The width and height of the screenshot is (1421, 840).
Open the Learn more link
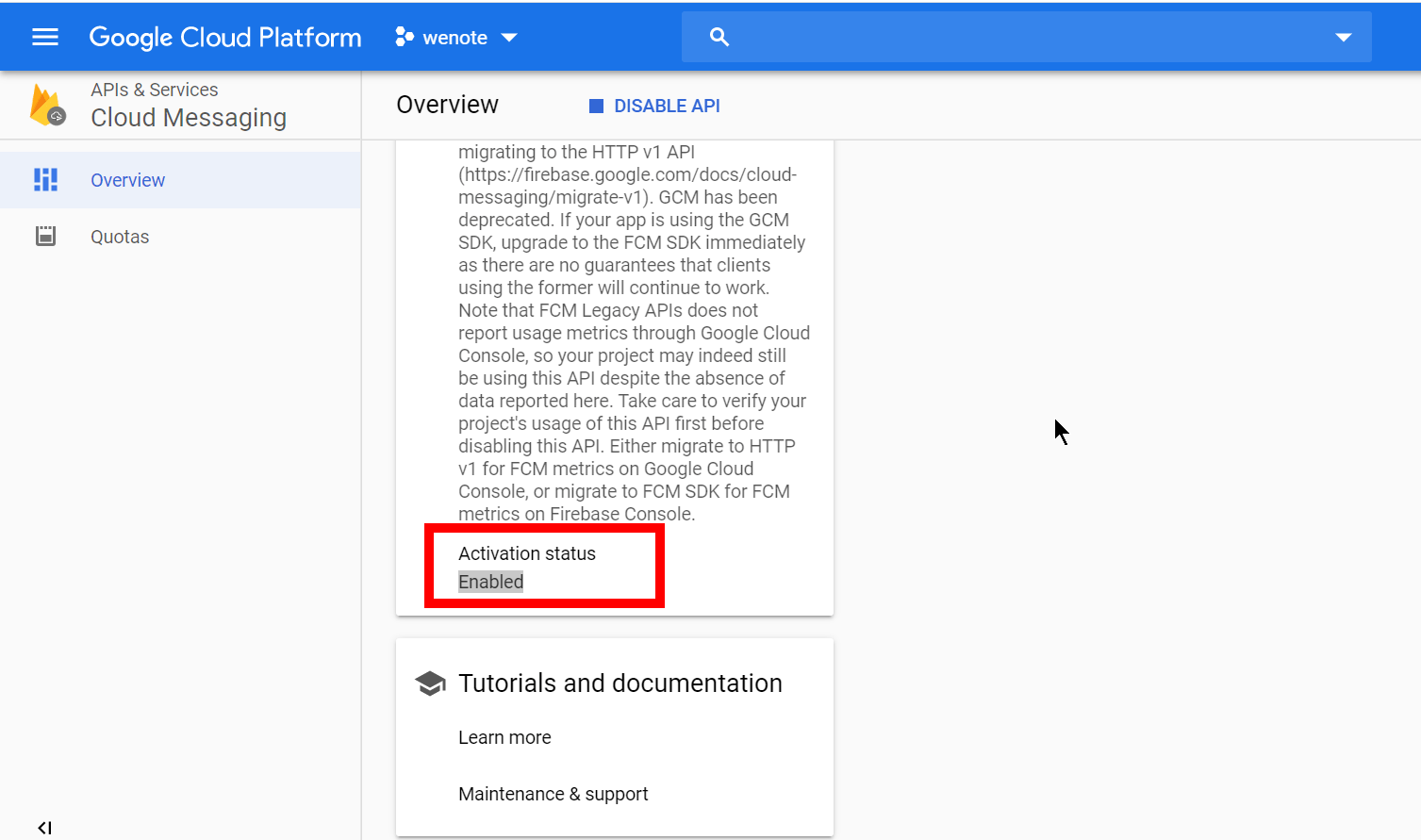(504, 737)
